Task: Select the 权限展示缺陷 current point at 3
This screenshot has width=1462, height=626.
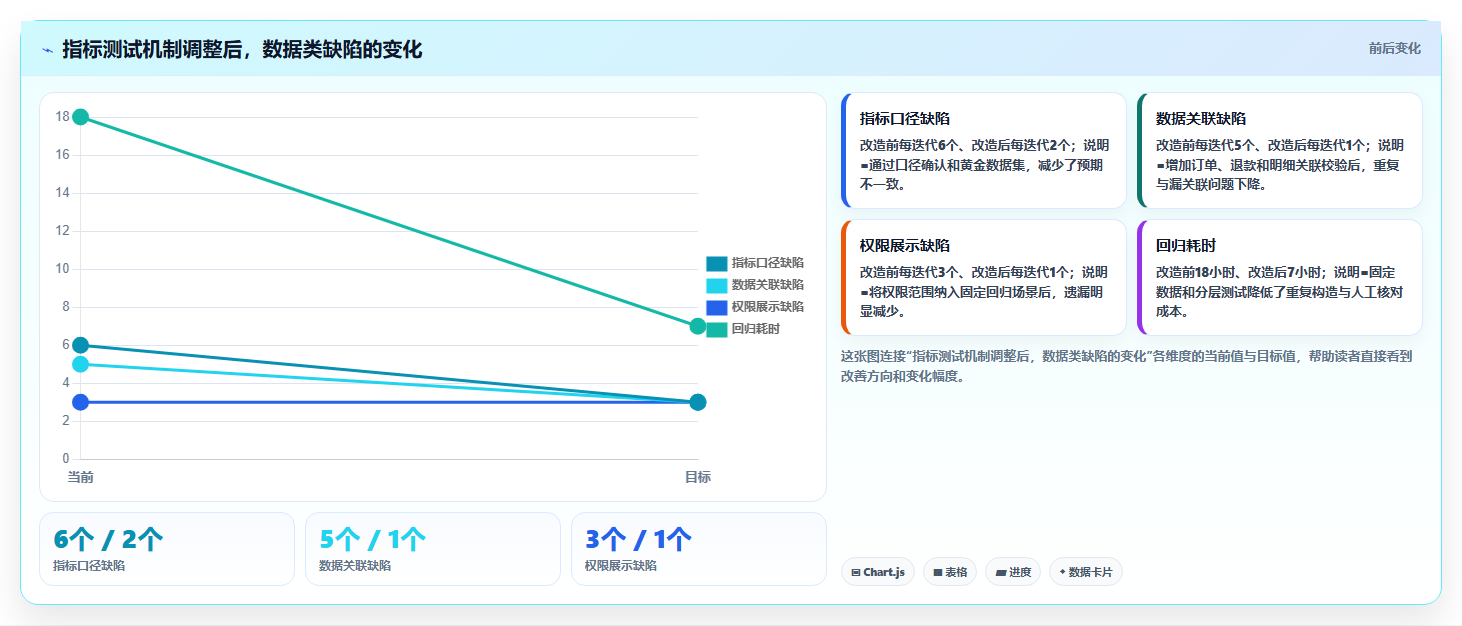Action: click(x=81, y=402)
